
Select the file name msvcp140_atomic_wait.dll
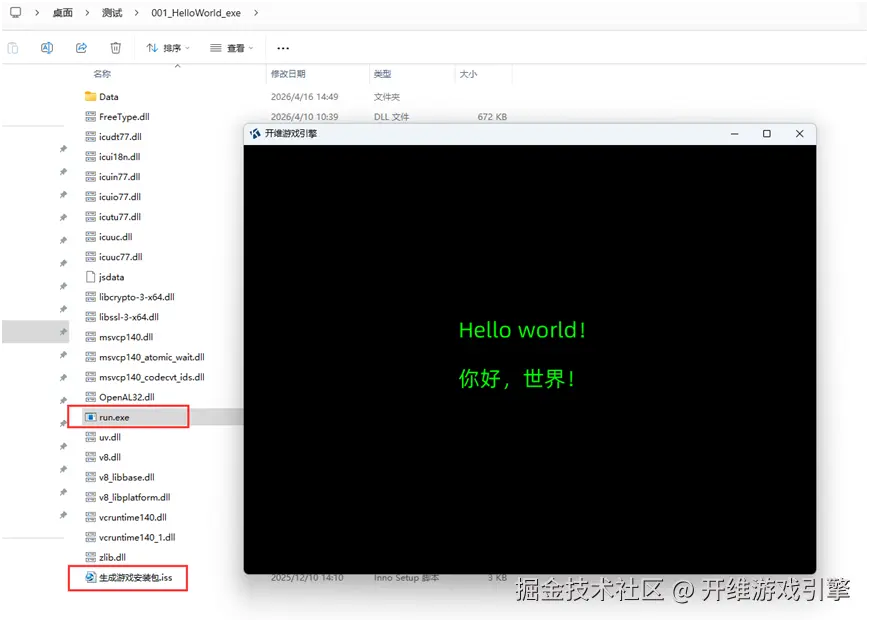[x=152, y=357]
